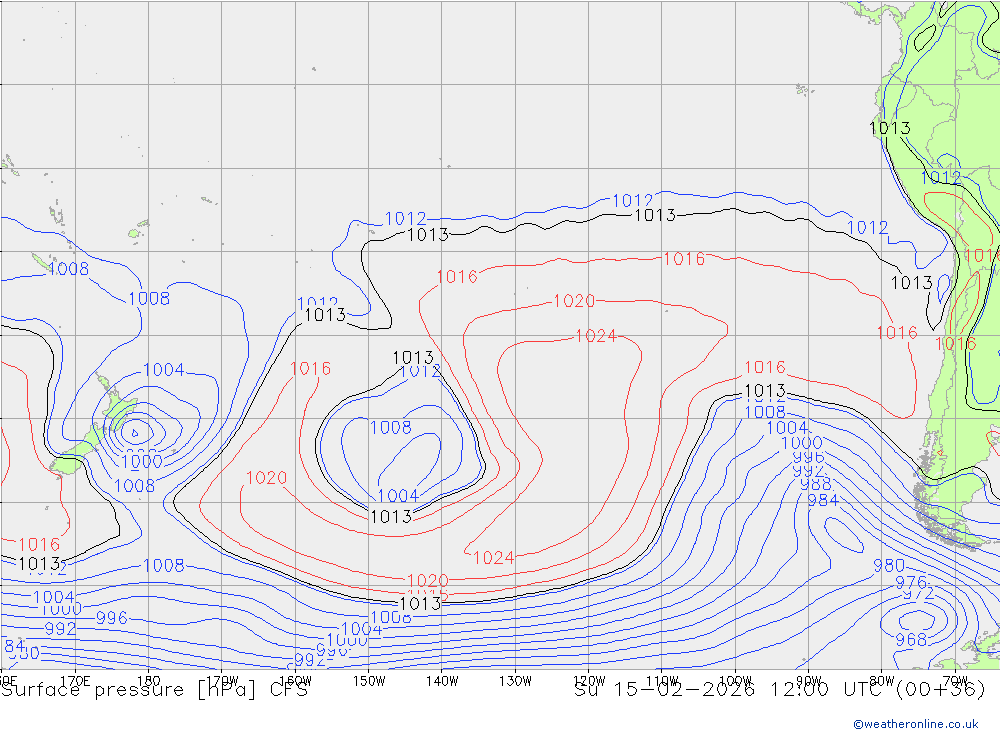Click the 180 longitude axis label
1000x733 pixels.
(x=148, y=681)
